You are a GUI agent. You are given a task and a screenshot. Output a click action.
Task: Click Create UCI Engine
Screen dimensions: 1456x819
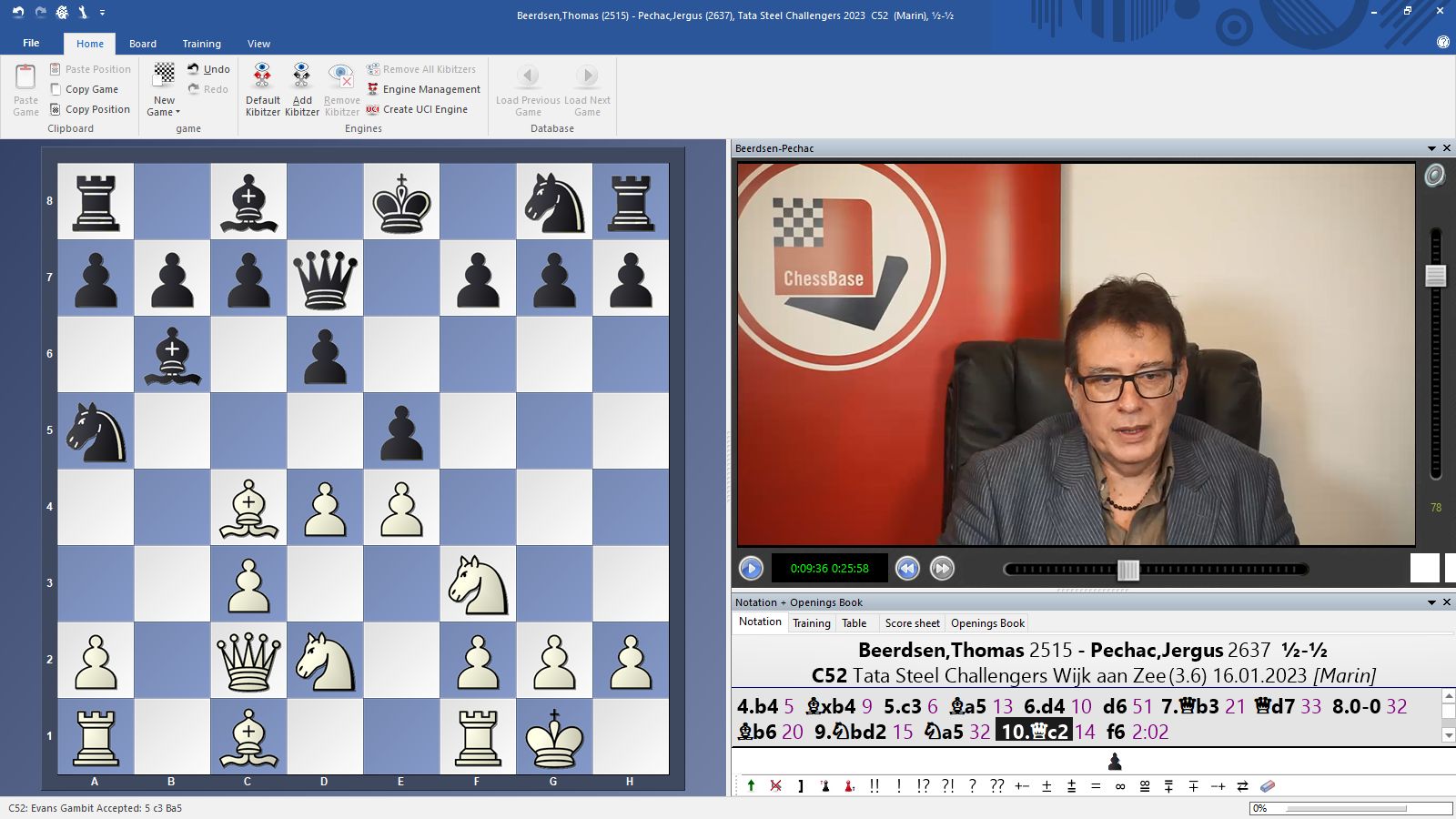click(418, 109)
